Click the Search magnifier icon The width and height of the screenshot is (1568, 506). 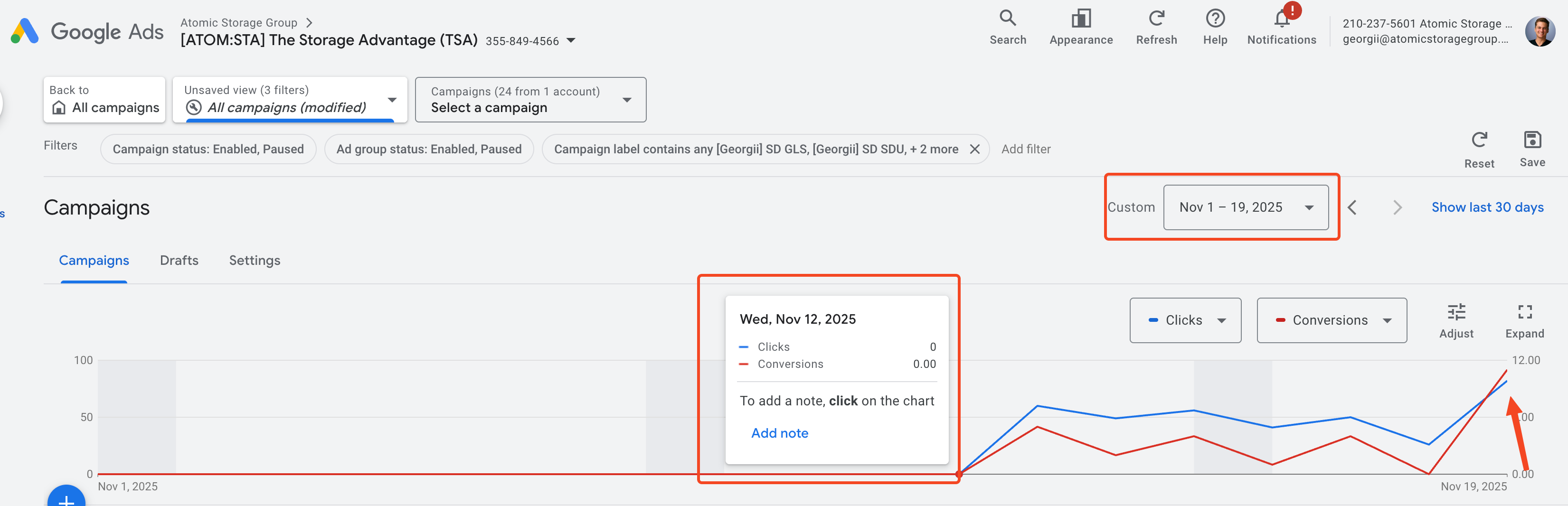pos(1007,18)
